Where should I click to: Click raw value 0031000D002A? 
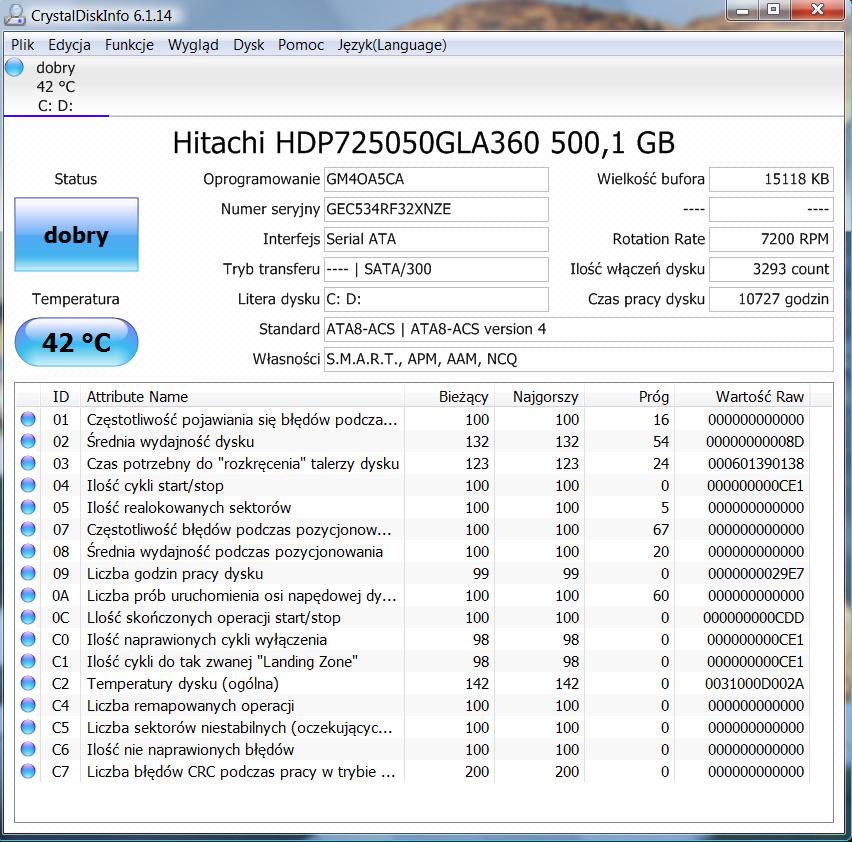tap(754, 683)
